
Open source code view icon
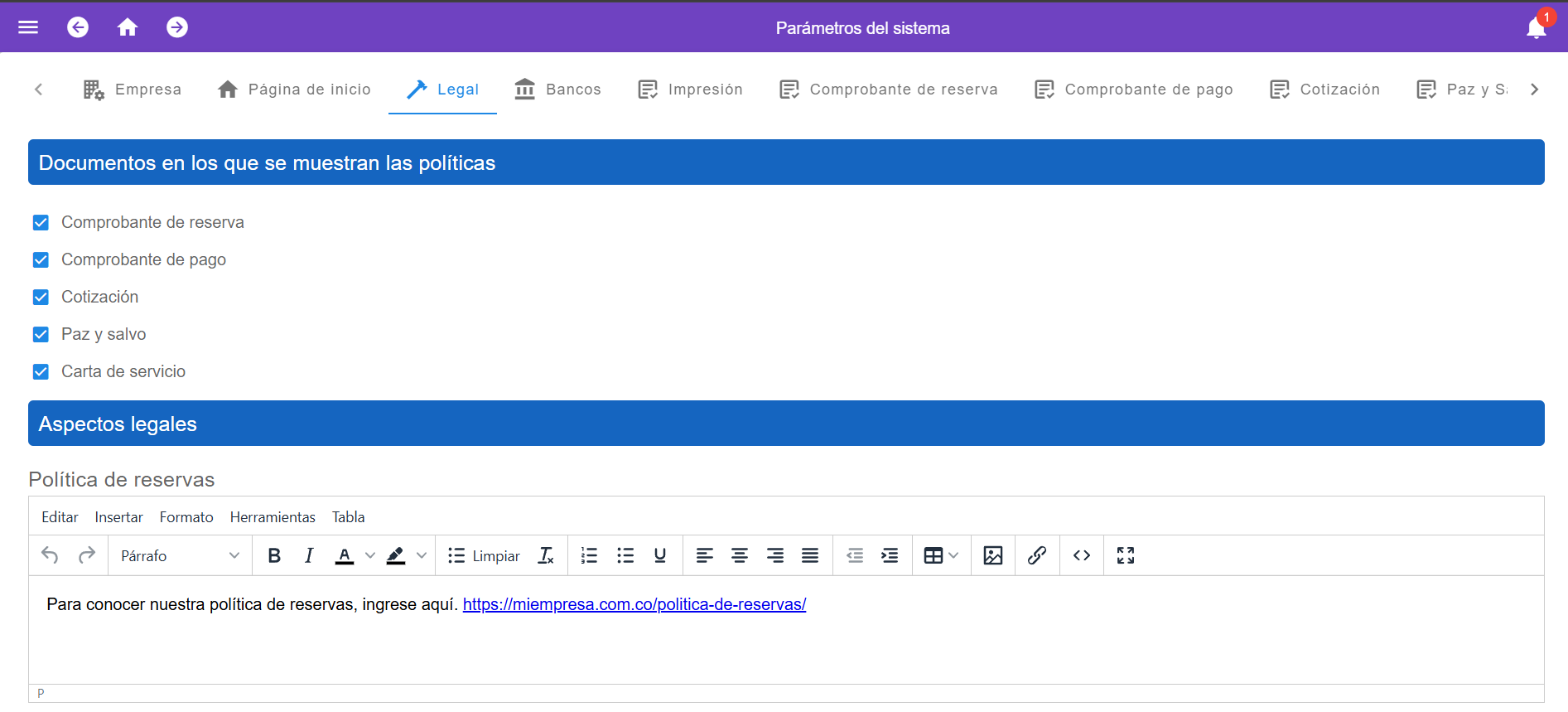(x=1081, y=555)
